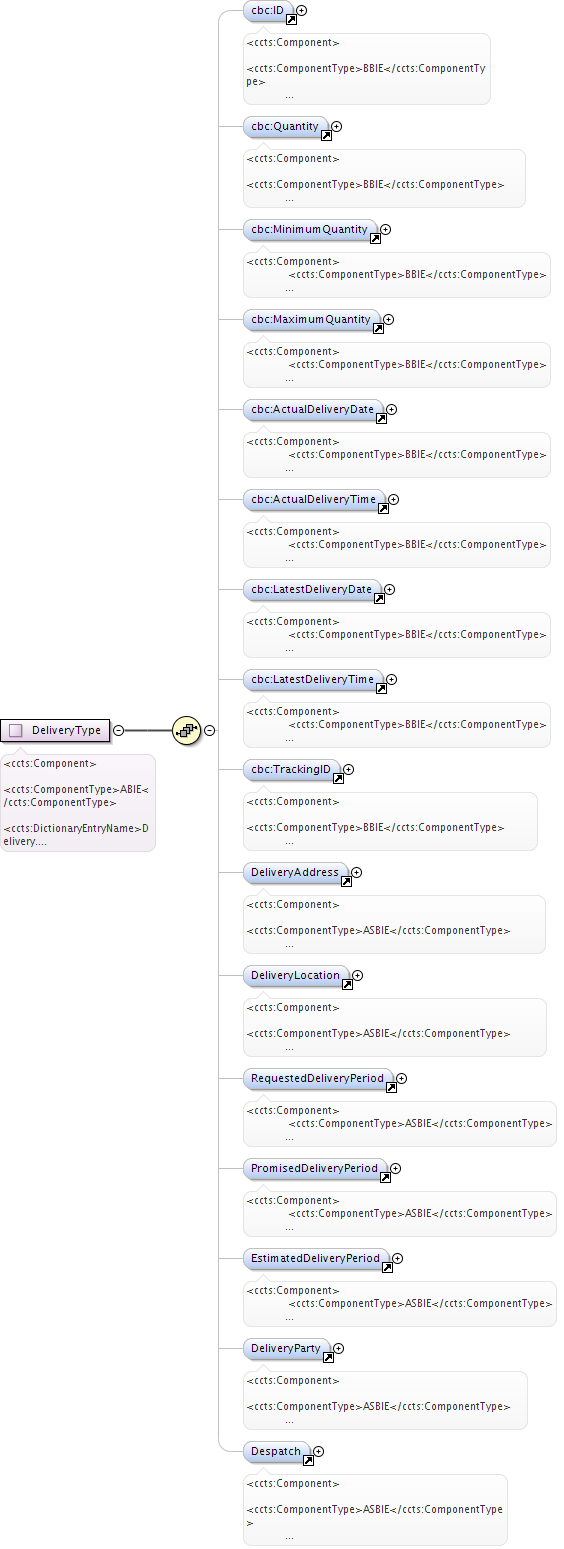Collapse the sequence compositor's minus toggle
This screenshot has height=1549, width=564.
pyautogui.click(x=210, y=730)
